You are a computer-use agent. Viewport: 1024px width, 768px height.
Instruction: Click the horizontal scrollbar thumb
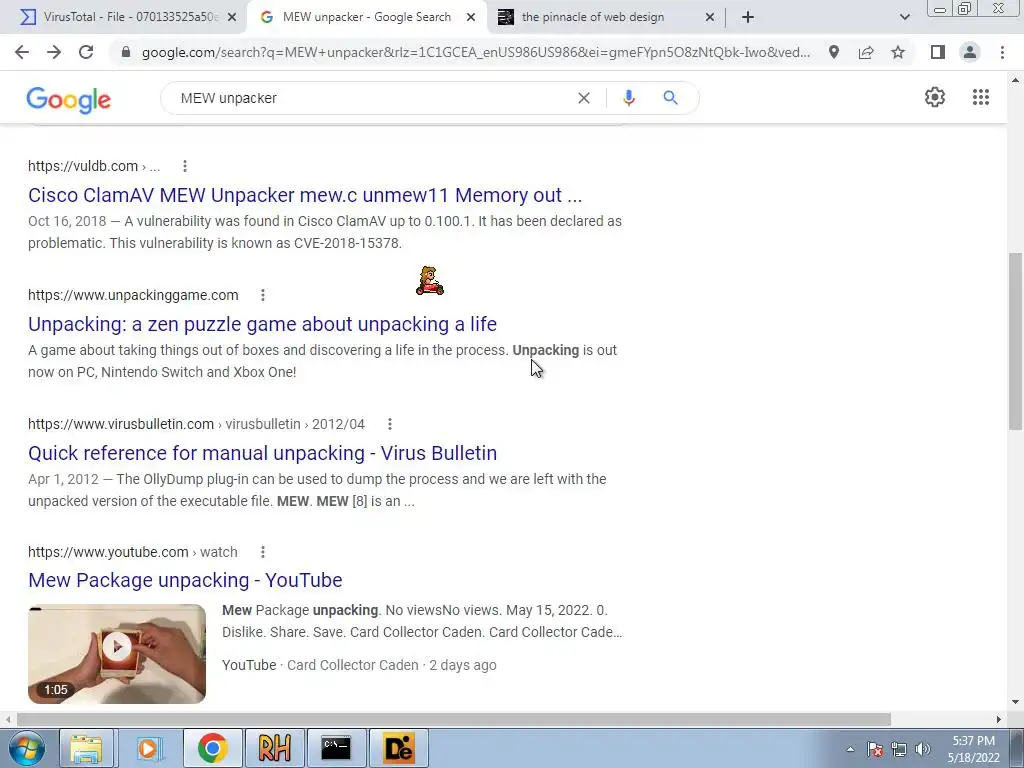click(x=454, y=719)
